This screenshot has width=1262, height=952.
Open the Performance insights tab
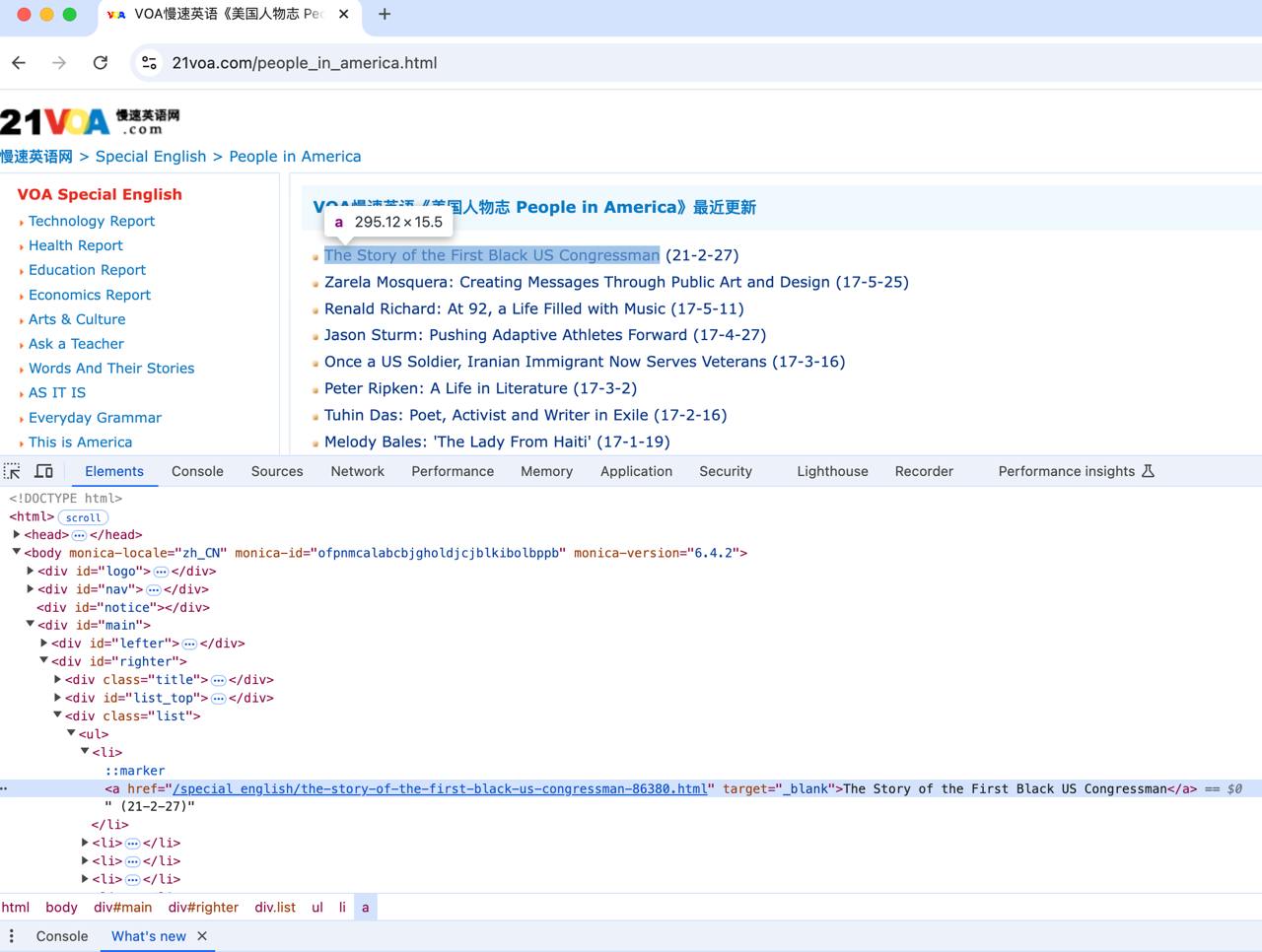(x=1066, y=471)
